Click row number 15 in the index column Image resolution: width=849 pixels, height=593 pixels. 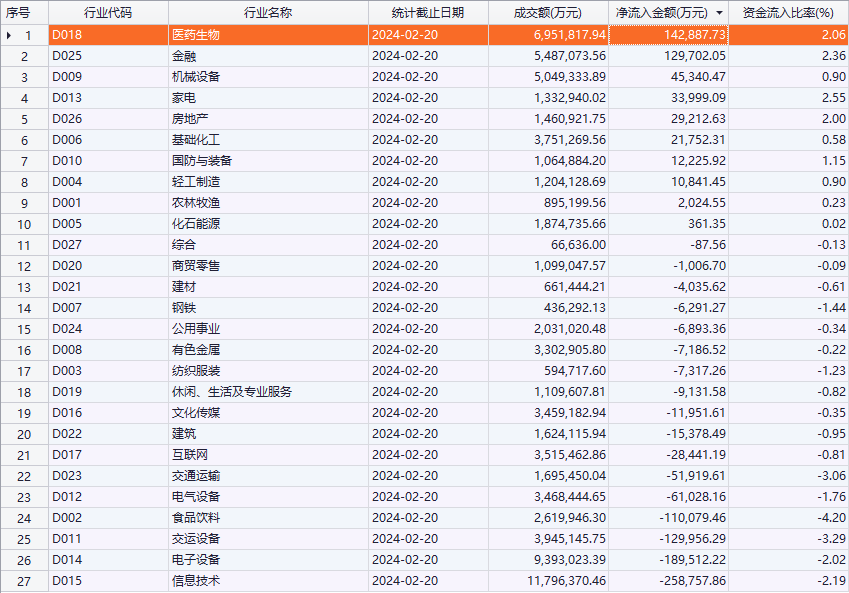(x=25, y=329)
